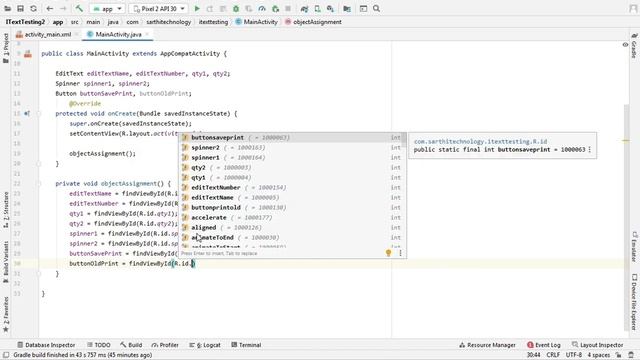Select spinner1 in the completion list
Screen dimensions: 640x360
click(291, 158)
